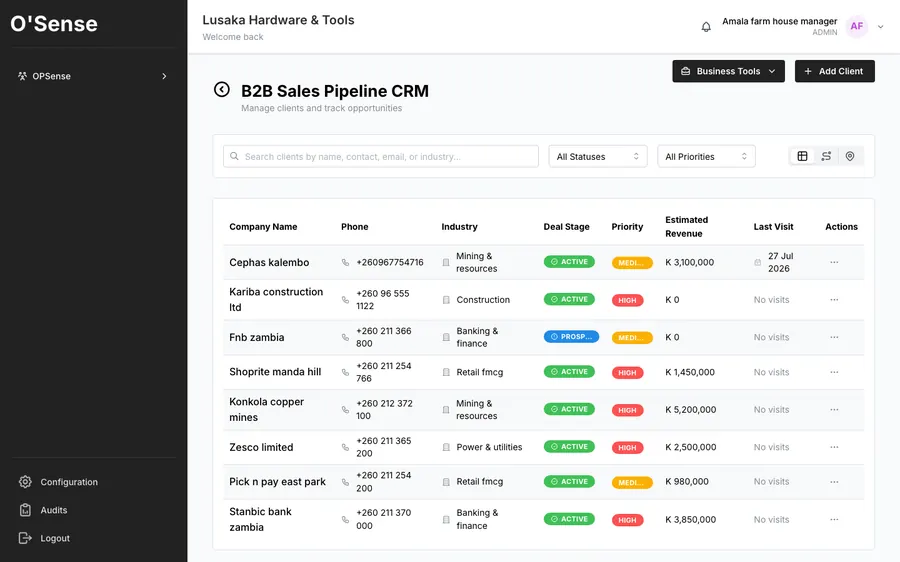Click the client search input field

[x=381, y=156]
